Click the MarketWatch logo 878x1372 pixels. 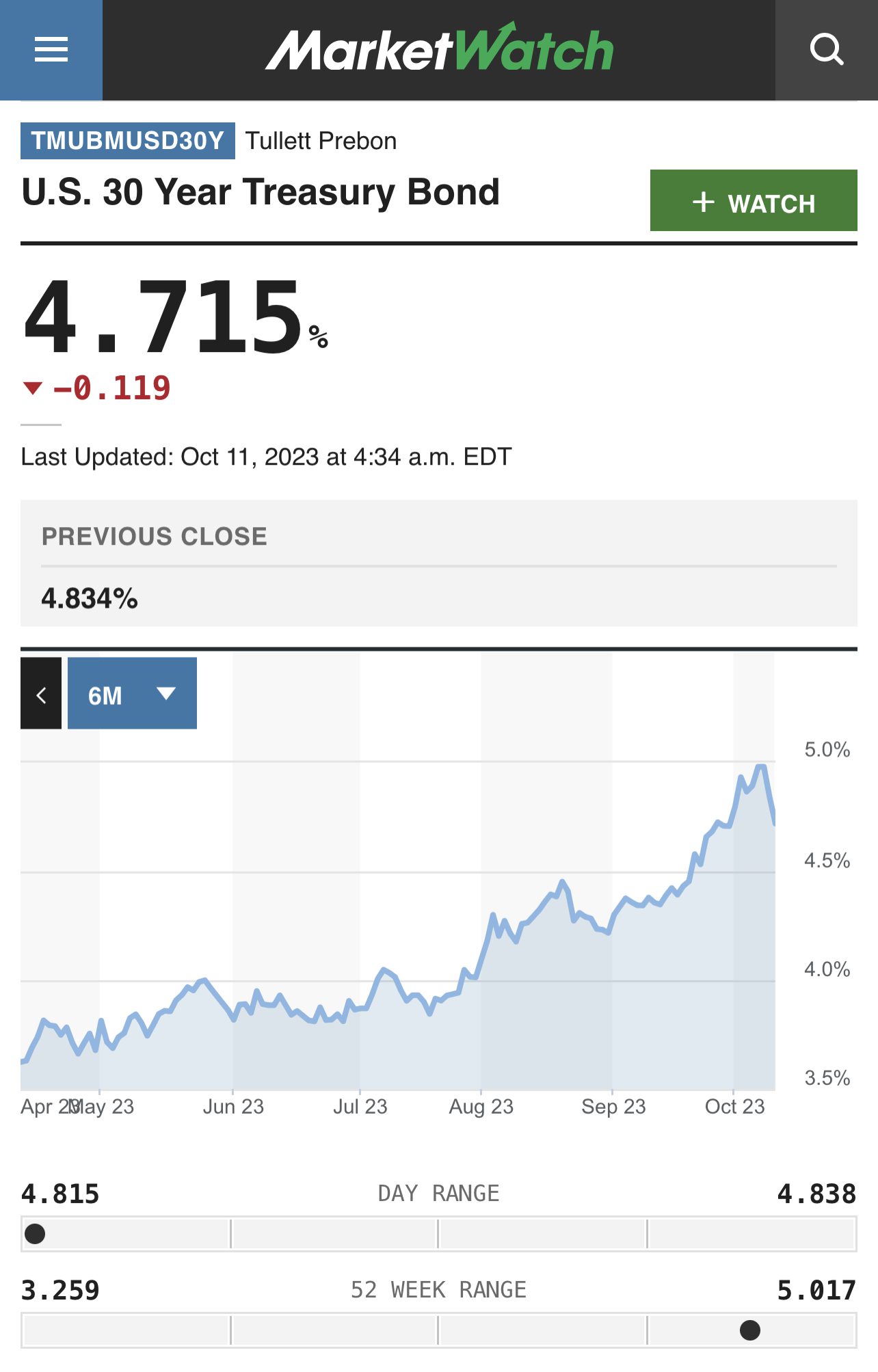coord(439,50)
